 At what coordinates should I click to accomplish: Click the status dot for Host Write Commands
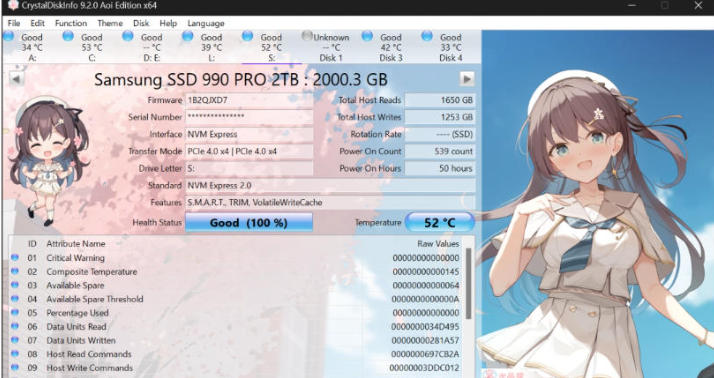(x=15, y=367)
